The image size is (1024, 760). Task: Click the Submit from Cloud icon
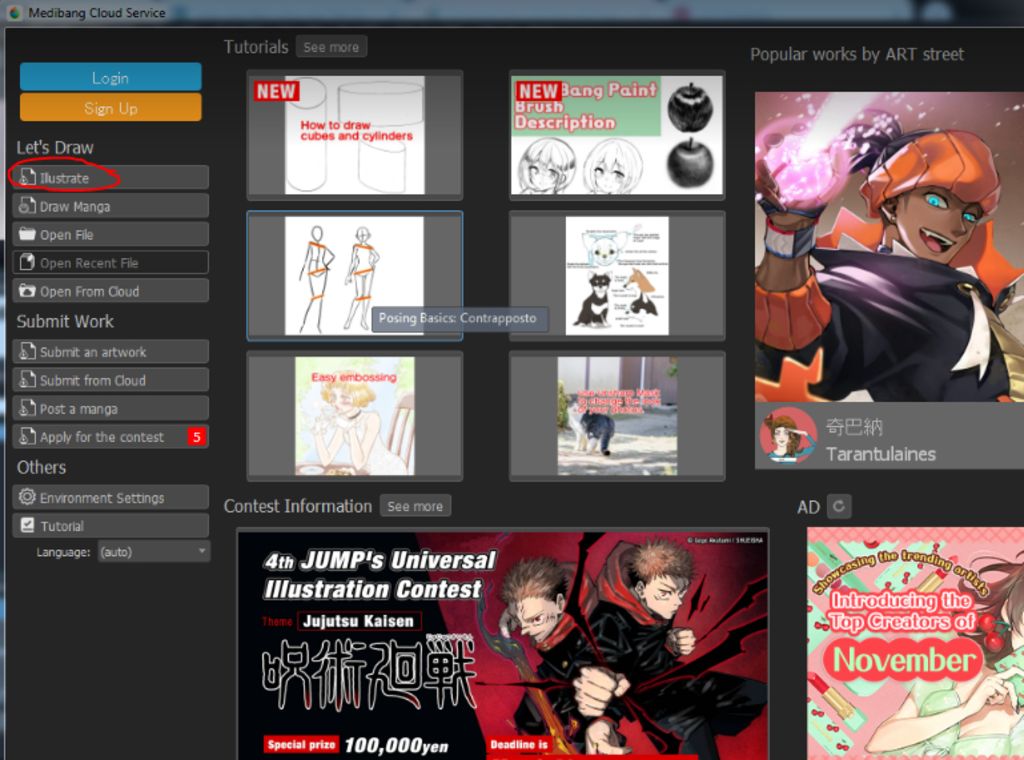pos(27,379)
